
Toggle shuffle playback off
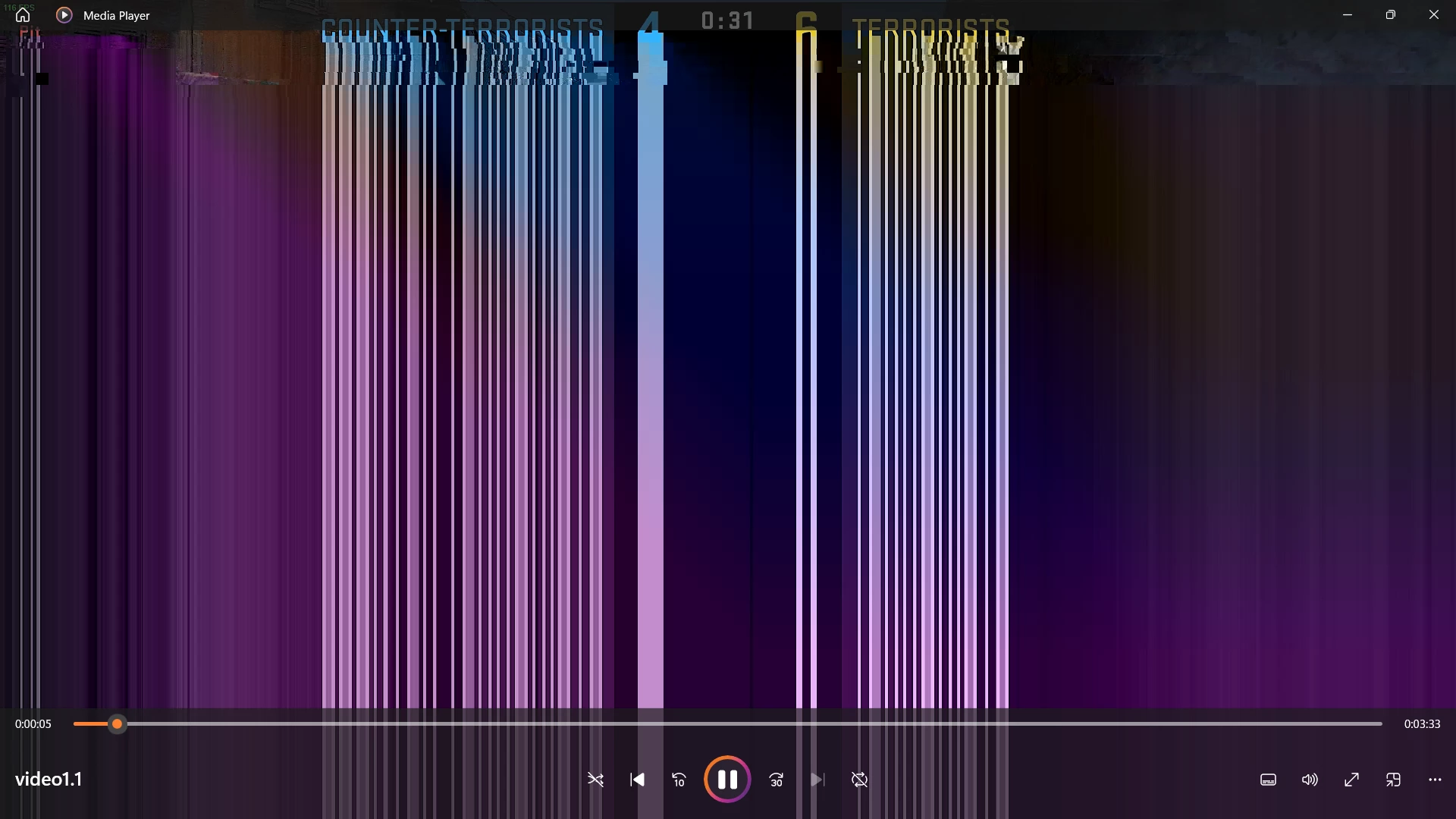pyautogui.click(x=595, y=780)
